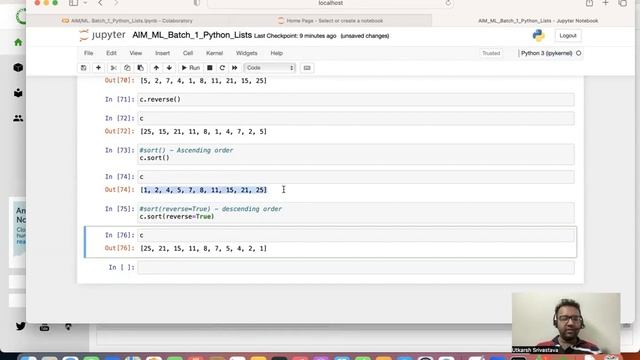Move selected cell up arrow
The width and height of the screenshot is (640, 360).
[x=156, y=68]
